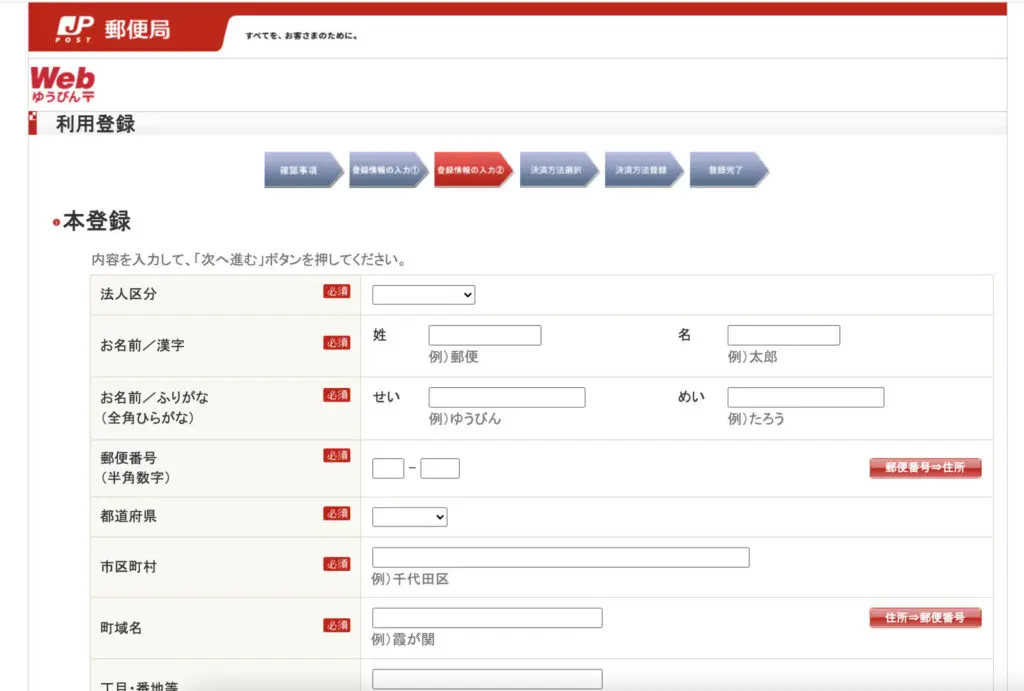Click the 決済方法登録 step arrow

coord(642,170)
